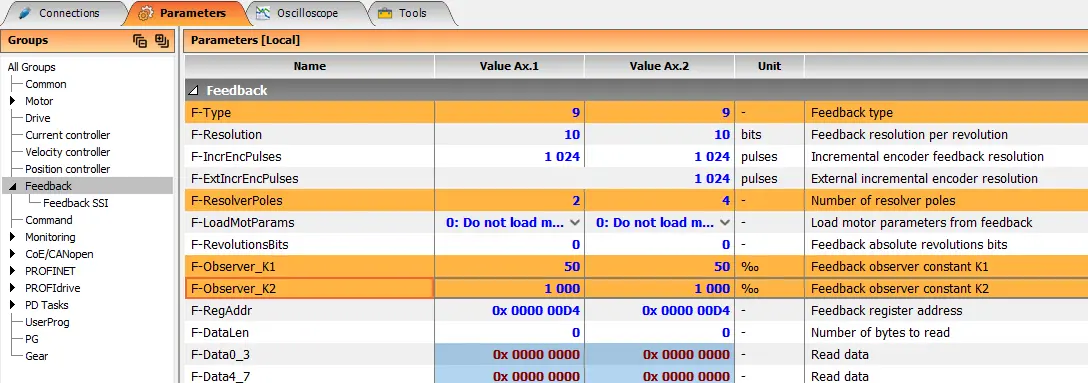Viewport: 1088px width, 383px height.
Task: Click F-Data0_3 value for Ax.1
Action: point(509,355)
